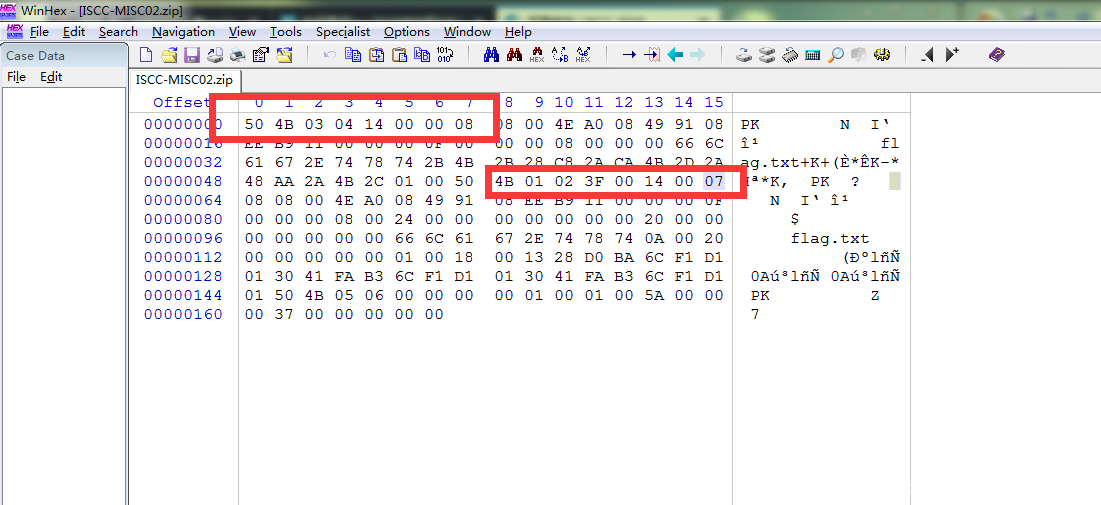The width and height of the screenshot is (1101, 505).
Task: Open the Case Data panel File menu
Action: (16, 77)
